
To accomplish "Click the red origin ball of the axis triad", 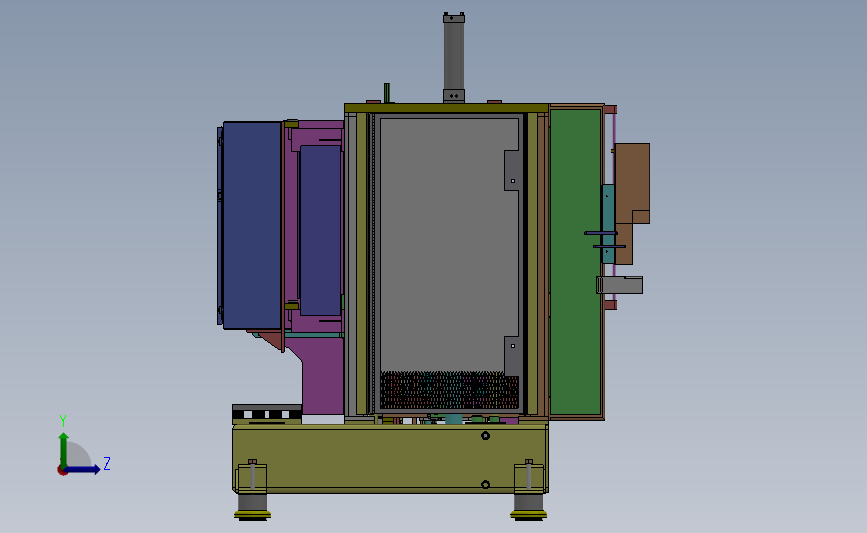I will tap(62, 471).
